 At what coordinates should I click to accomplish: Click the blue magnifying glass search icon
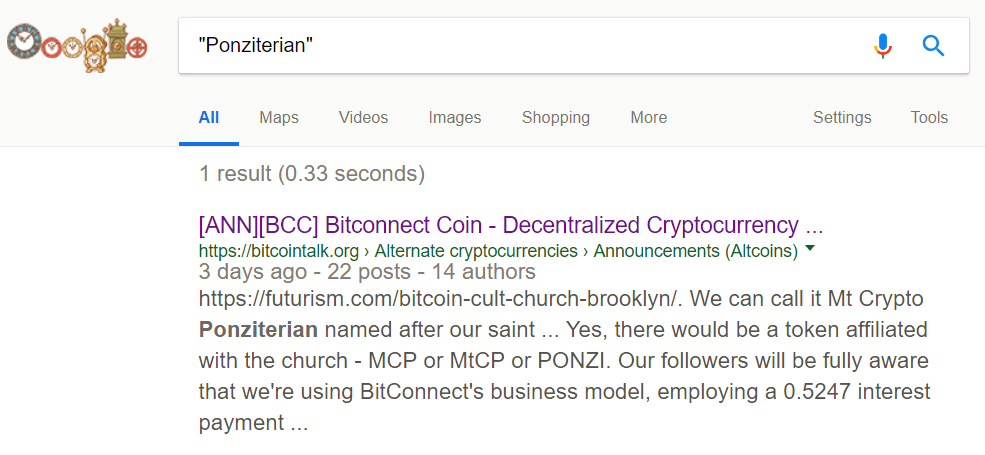[933, 46]
